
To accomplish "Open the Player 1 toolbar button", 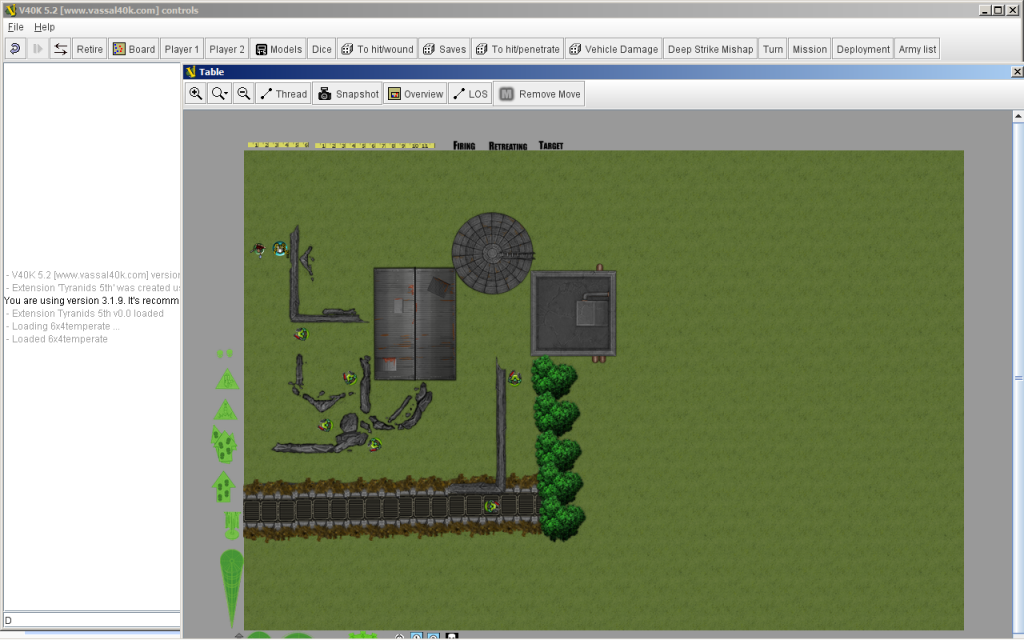I will (x=182, y=49).
